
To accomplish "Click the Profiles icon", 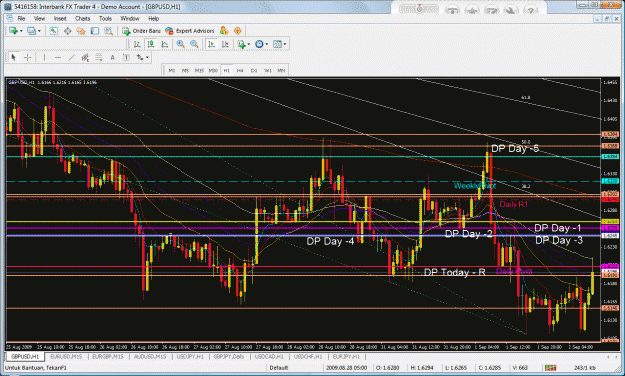I will coord(31,31).
